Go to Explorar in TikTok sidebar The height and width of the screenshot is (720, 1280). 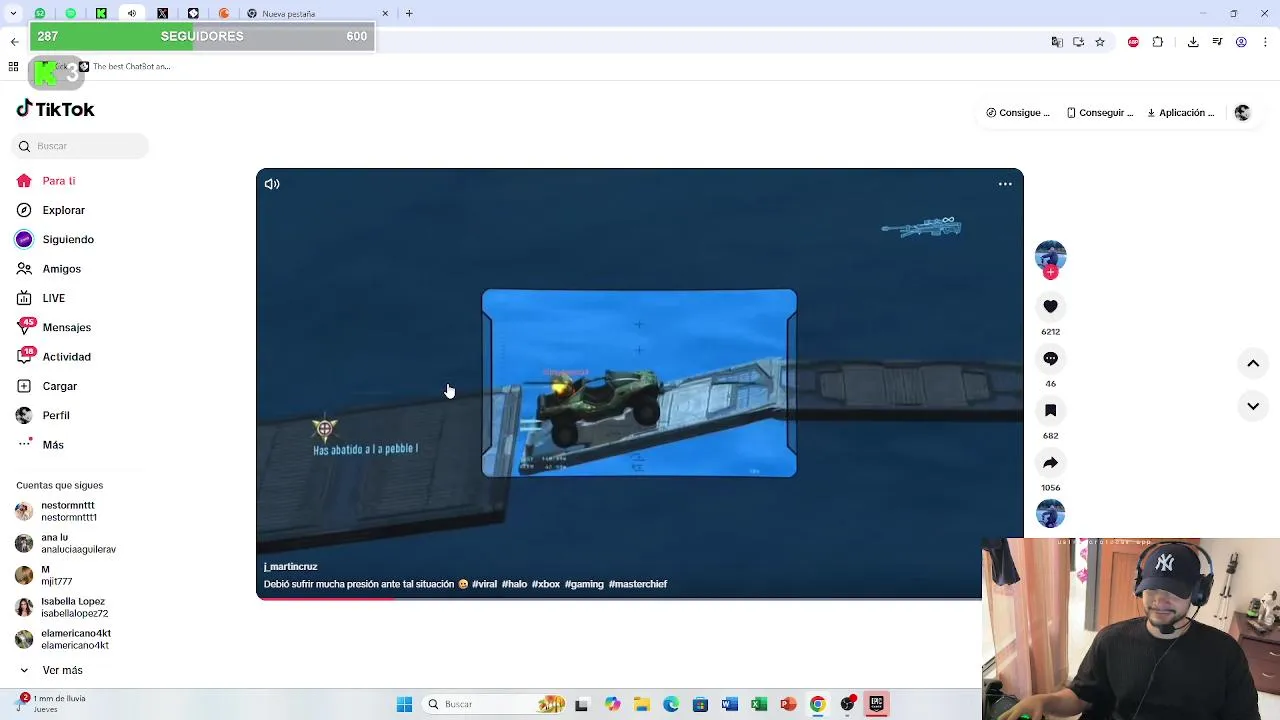coord(51,210)
